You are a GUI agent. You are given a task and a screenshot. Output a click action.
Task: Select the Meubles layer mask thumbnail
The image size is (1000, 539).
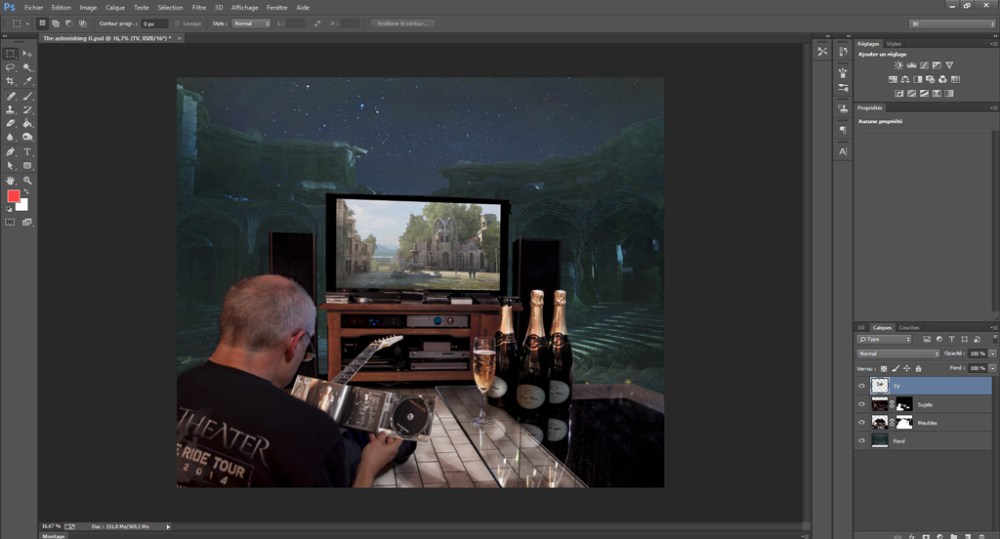(903, 422)
